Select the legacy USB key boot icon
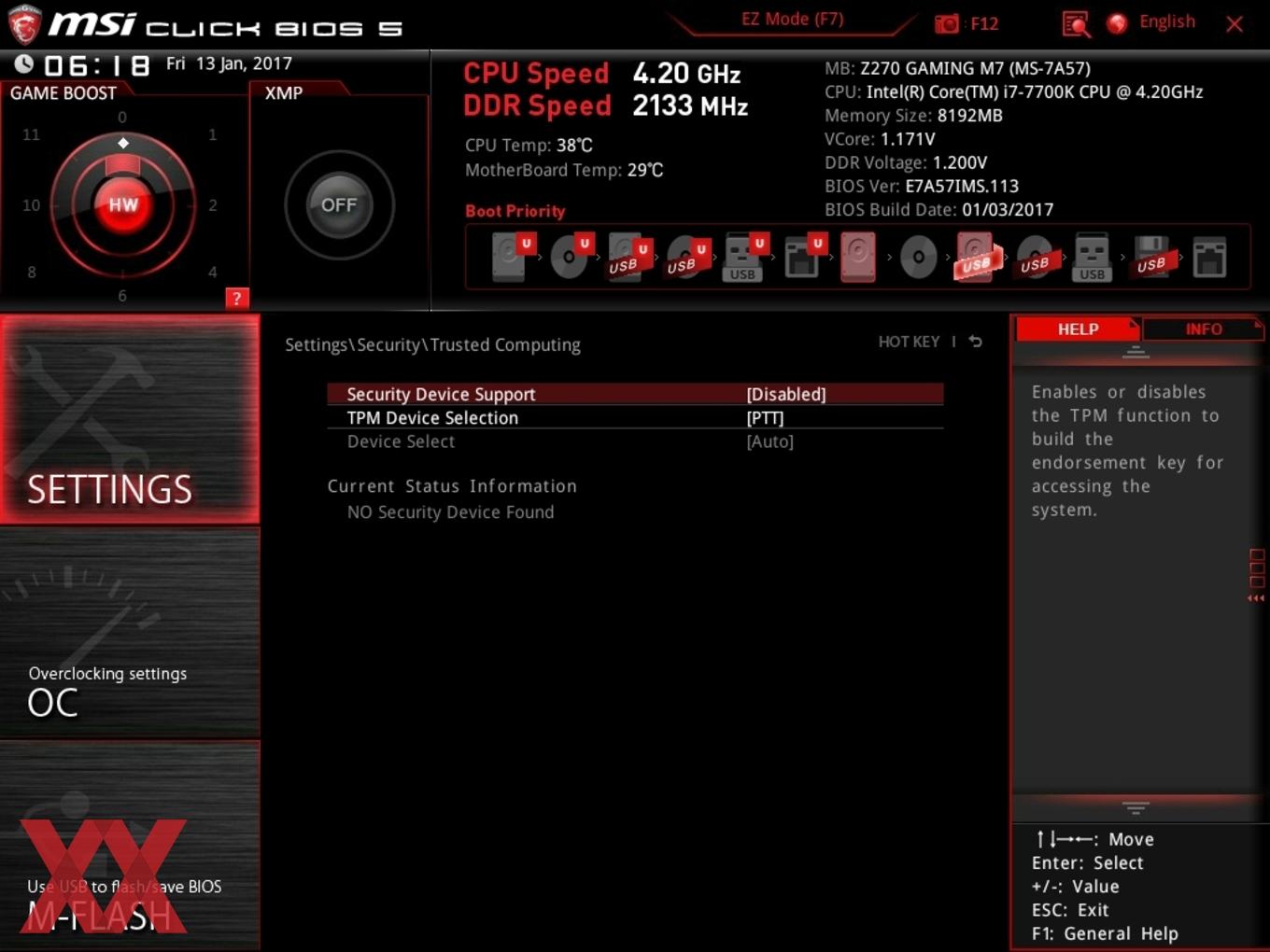The height and width of the screenshot is (952, 1270). (1092, 257)
